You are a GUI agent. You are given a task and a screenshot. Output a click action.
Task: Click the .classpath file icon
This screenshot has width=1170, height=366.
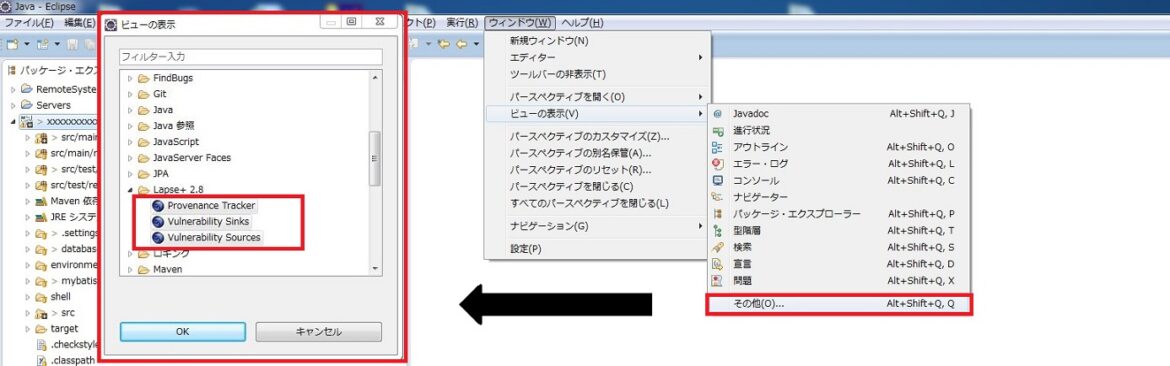(x=42, y=361)
